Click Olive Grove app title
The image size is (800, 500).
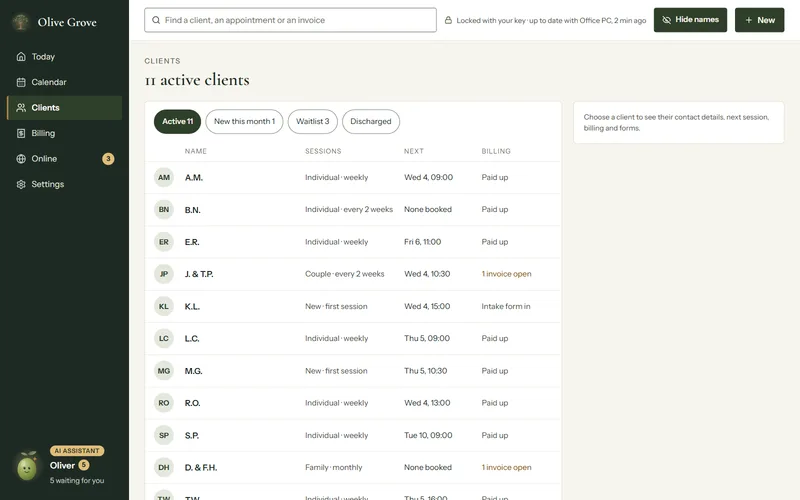[67, 22]
